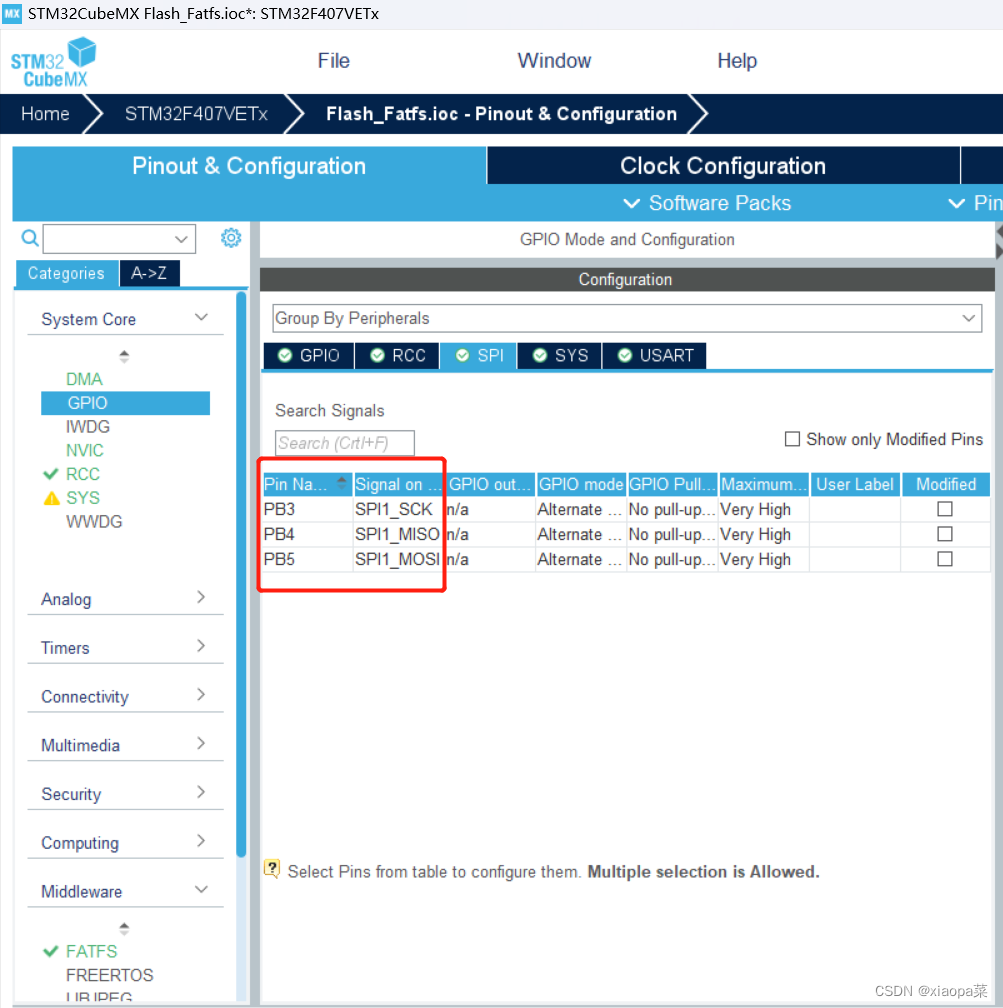Open the Help menu
This screenshot has width=1003, height=1008.
point(737,61)
